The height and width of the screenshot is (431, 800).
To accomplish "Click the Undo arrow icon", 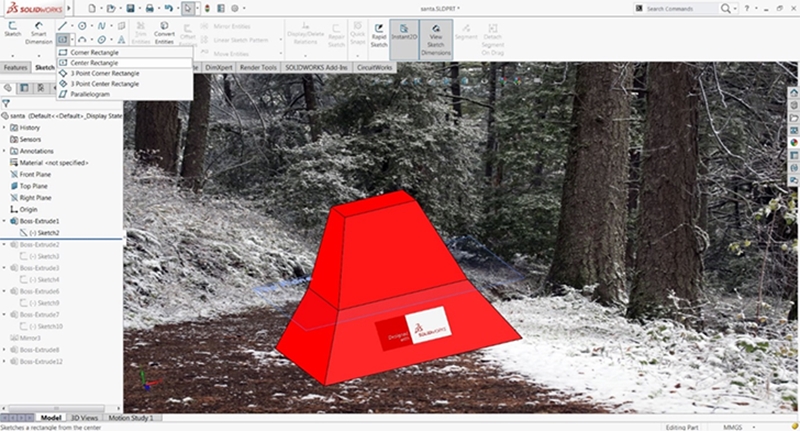I will coord(169,8).
